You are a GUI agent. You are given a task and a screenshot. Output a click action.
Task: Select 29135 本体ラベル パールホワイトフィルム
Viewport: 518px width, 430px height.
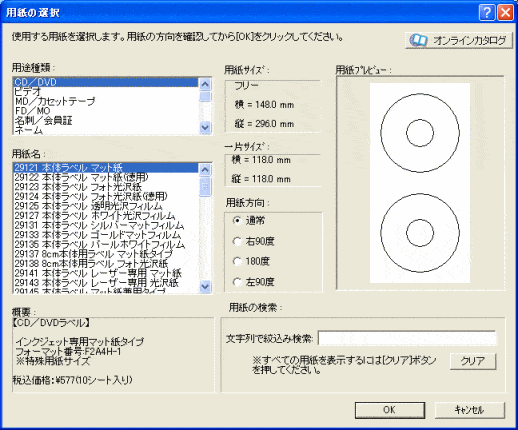pos(106,245)
